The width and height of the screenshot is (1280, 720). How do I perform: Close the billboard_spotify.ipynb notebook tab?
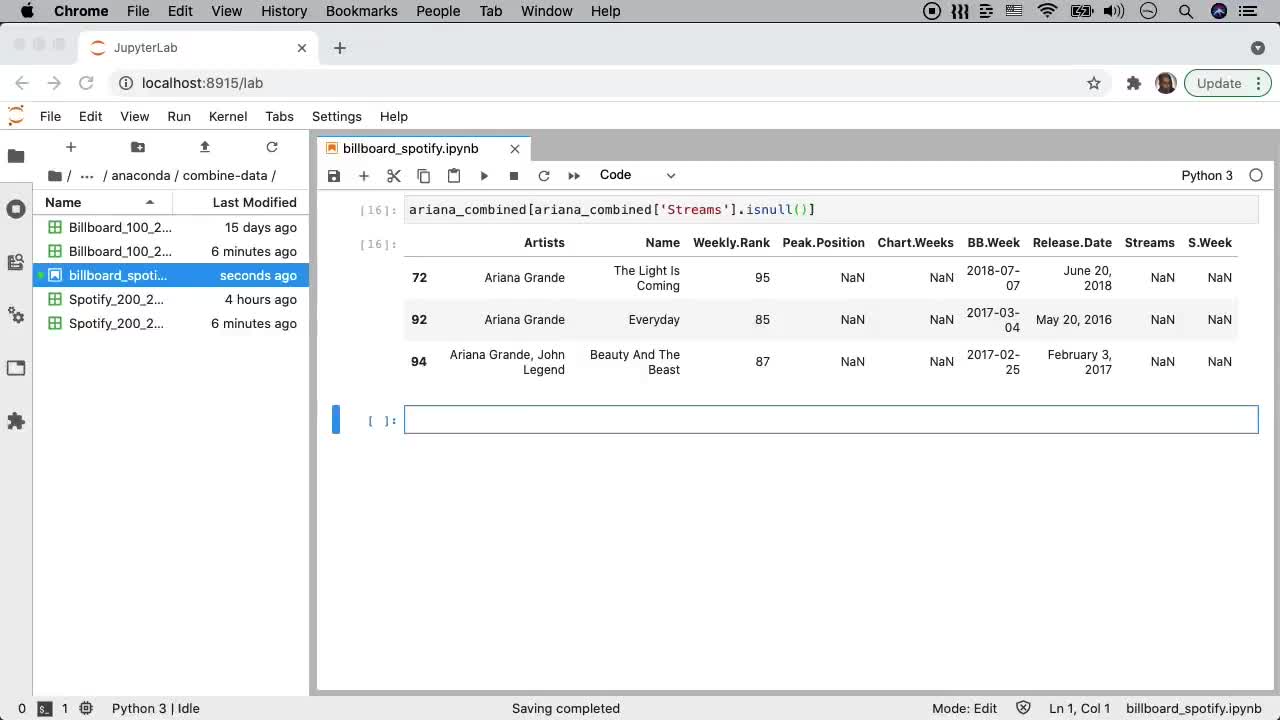coord(515,148)
